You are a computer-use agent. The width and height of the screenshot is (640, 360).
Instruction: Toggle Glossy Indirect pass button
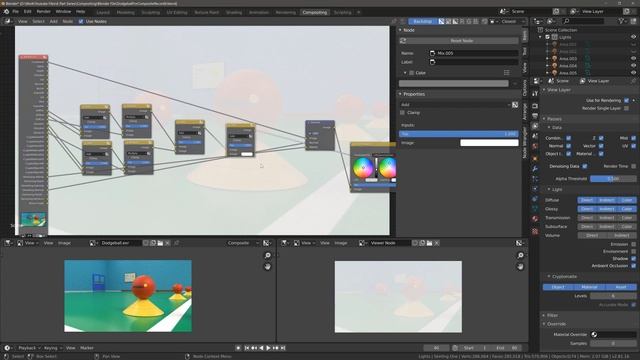point(607,209)
